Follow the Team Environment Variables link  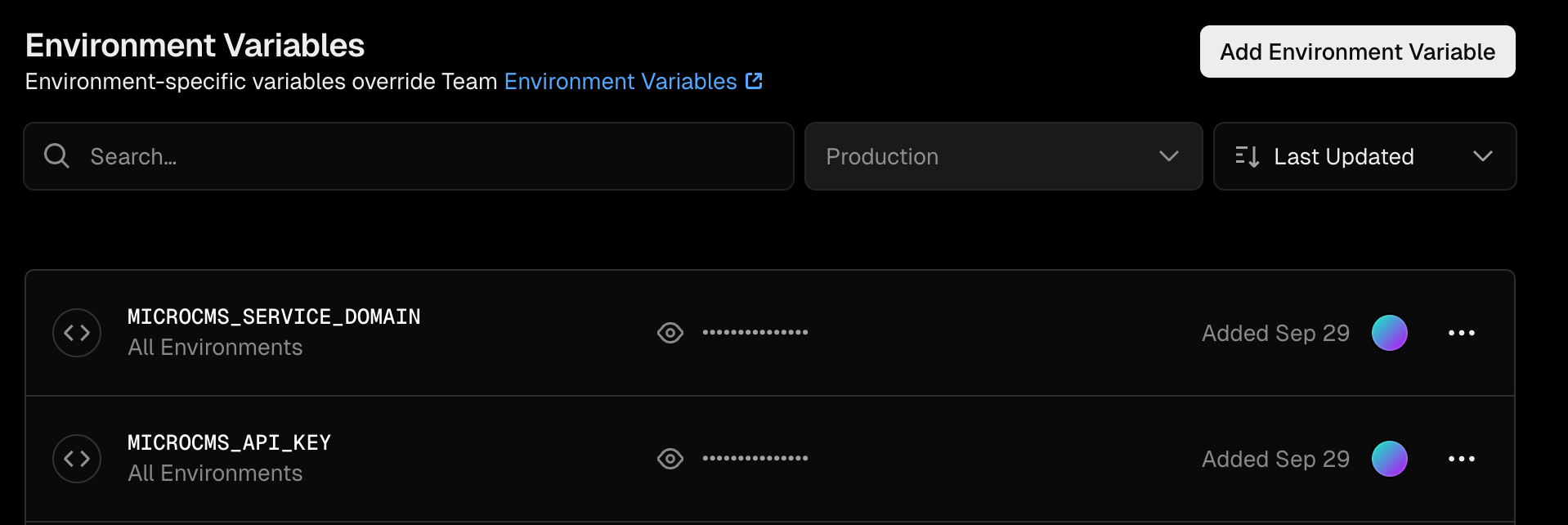pyautogui.click(x=620, y=82)
